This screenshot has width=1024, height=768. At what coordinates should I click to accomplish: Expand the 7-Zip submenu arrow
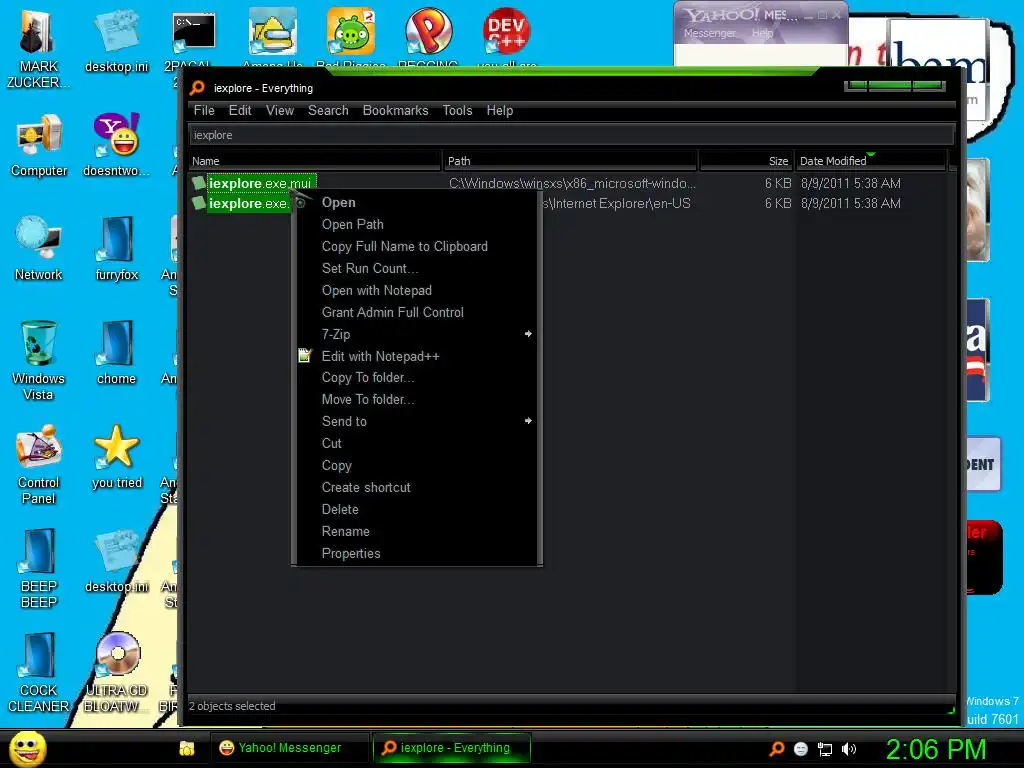pyautogui.click(x=528, y=334)
